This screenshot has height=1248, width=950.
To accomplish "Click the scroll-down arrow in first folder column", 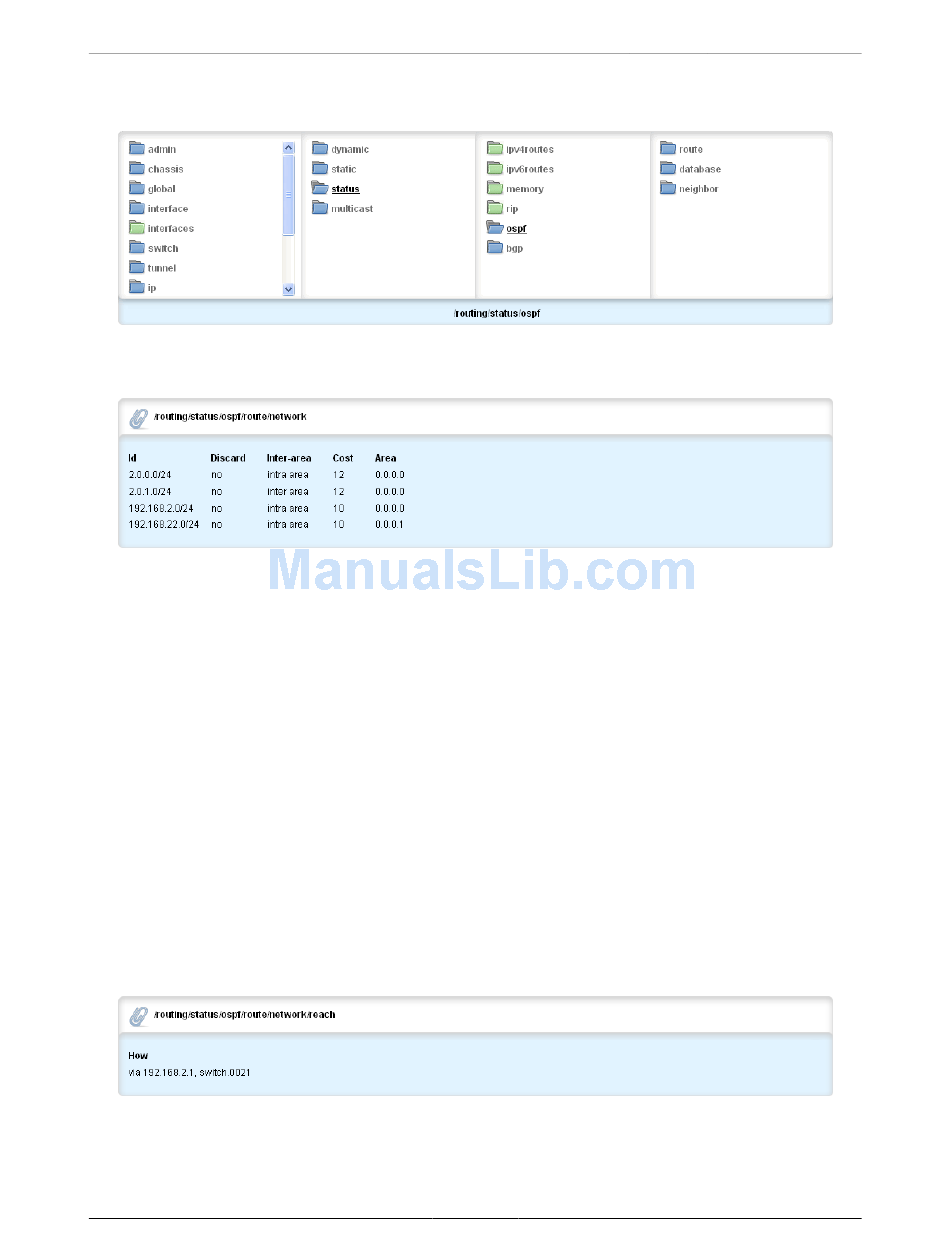I will click(289, 289).
